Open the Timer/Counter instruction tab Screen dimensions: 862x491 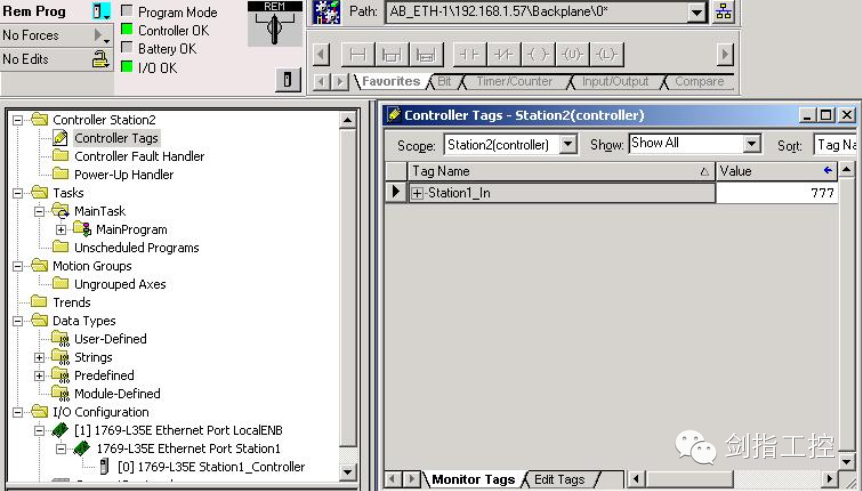click(514, 82)
